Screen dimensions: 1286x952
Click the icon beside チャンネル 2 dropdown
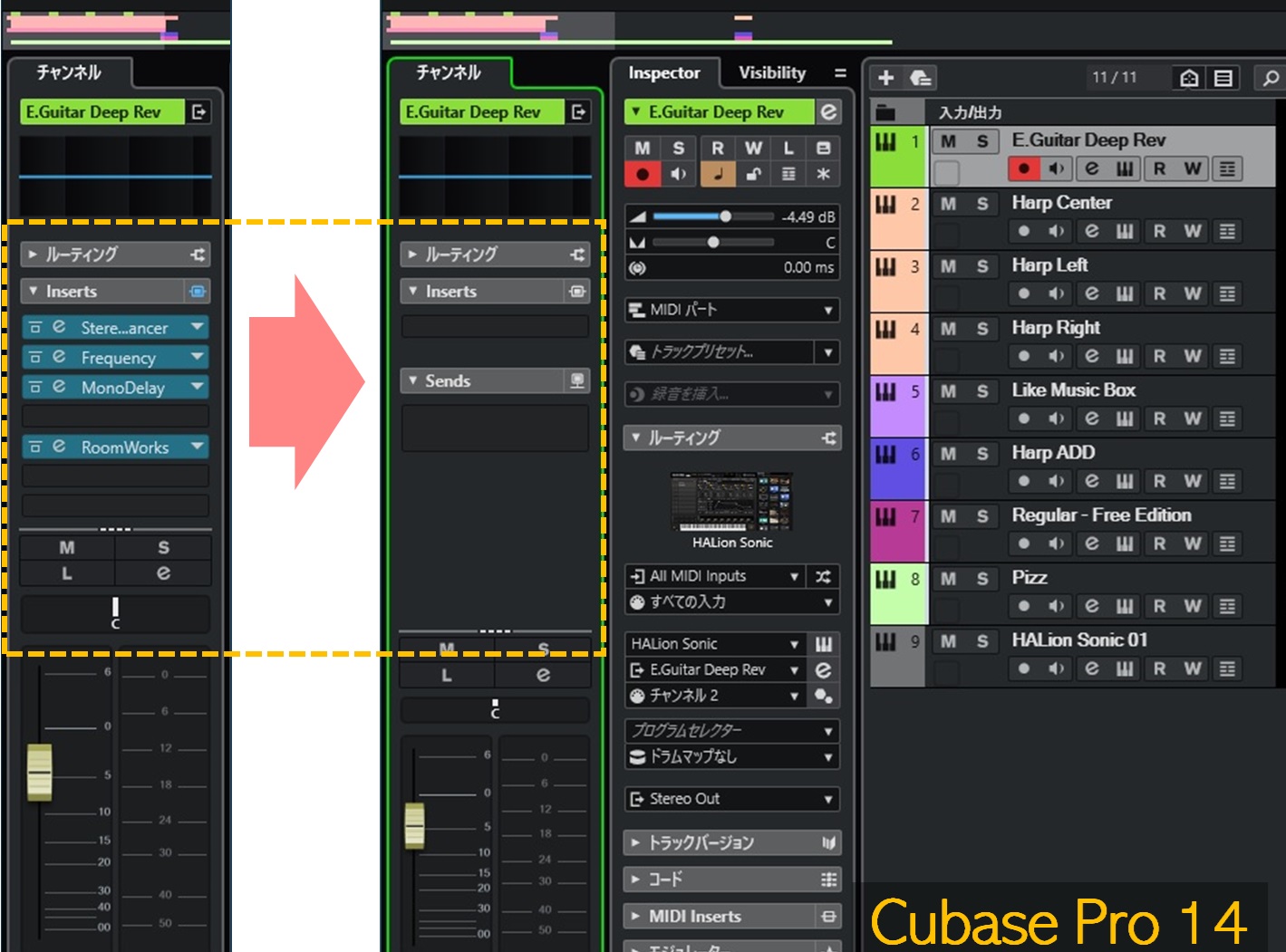[823, 696]
